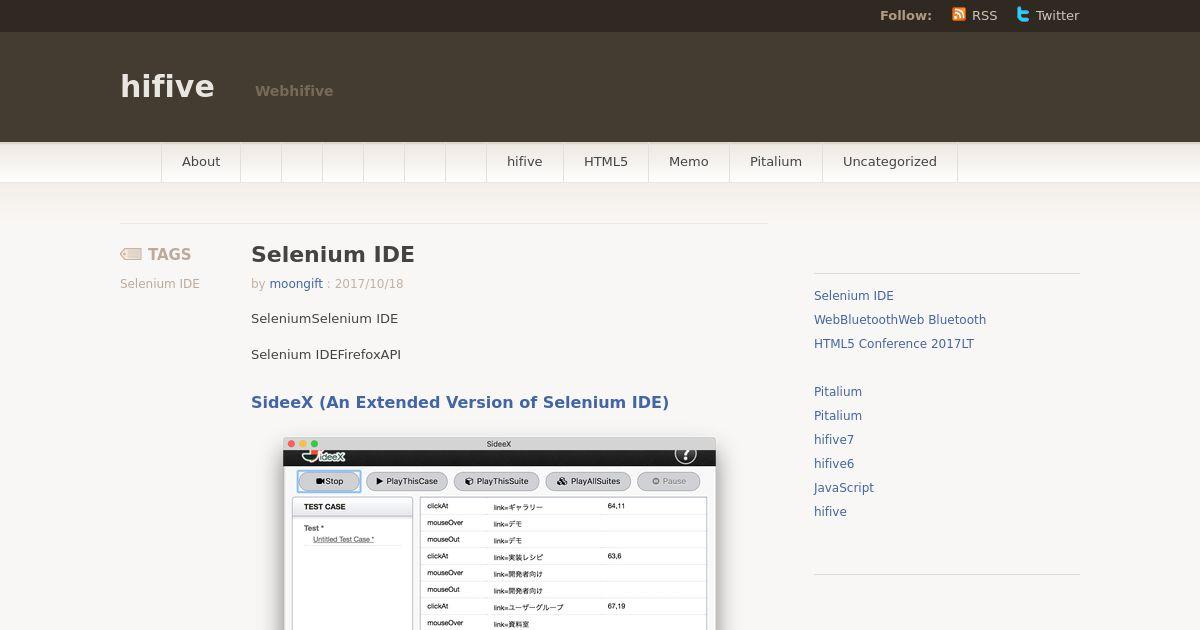
Task: Click the help question-mark icon in SideeX
Action: (685, 455)
